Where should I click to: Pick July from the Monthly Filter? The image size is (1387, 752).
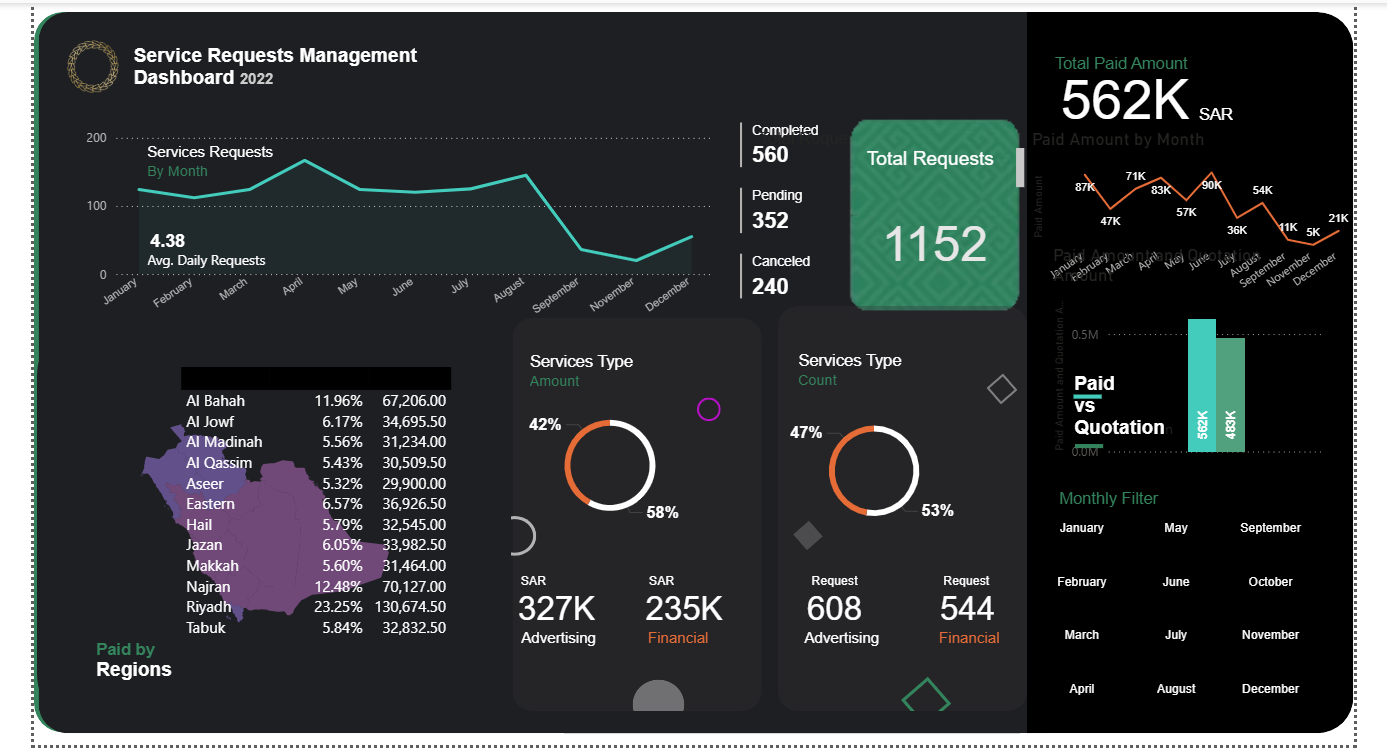click(x=1176, y=635)
